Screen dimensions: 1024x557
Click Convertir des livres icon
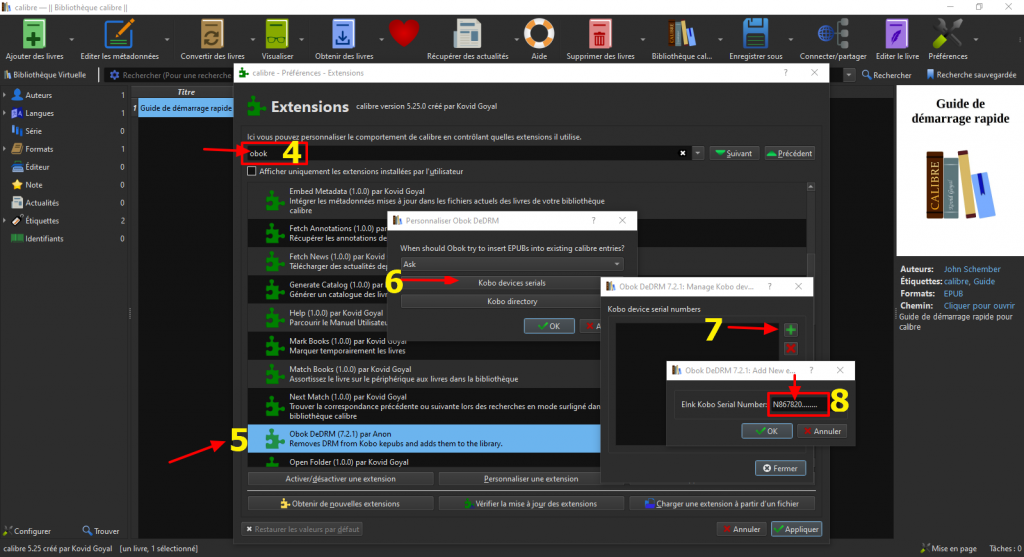click(x=212, y=34)
